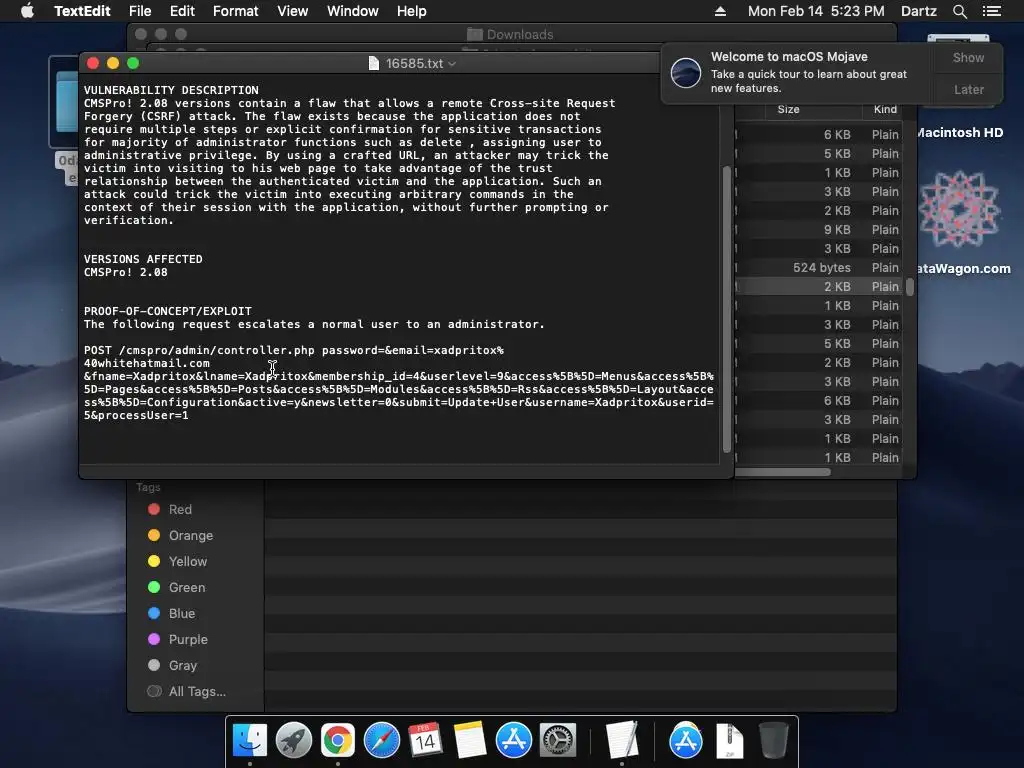Click the TextEdit icon in the Dock
Viewport: 1024px width, 768px height.
point(622,741)
